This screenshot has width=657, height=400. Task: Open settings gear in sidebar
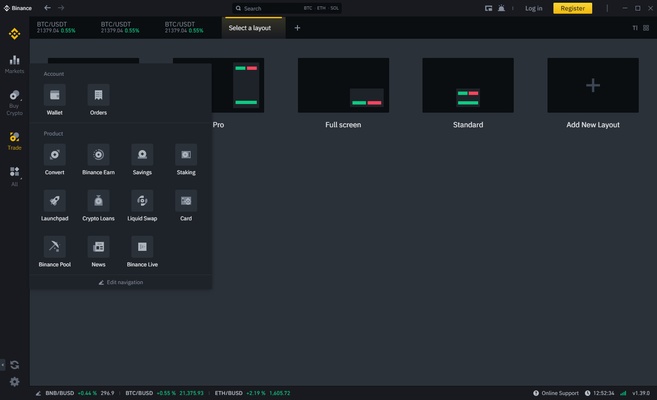pyautogui.click(x=15, y=382)
